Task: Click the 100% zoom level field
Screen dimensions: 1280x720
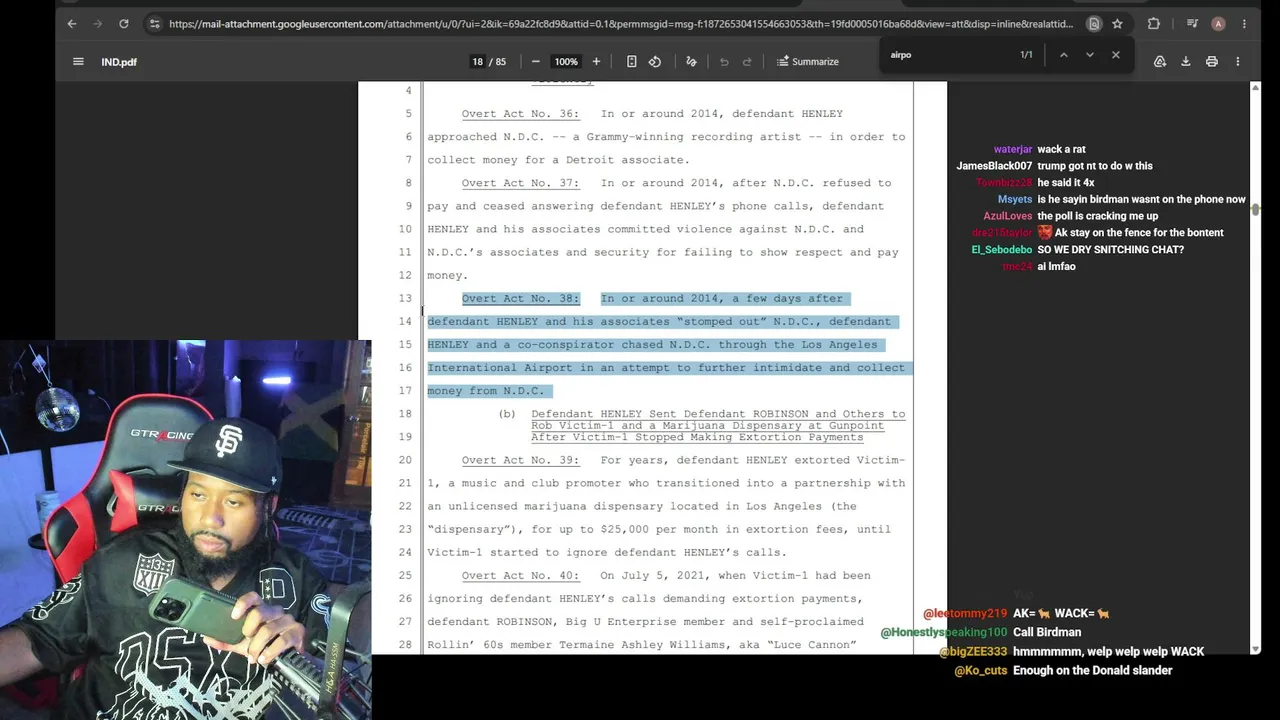Action: [566, 62]
